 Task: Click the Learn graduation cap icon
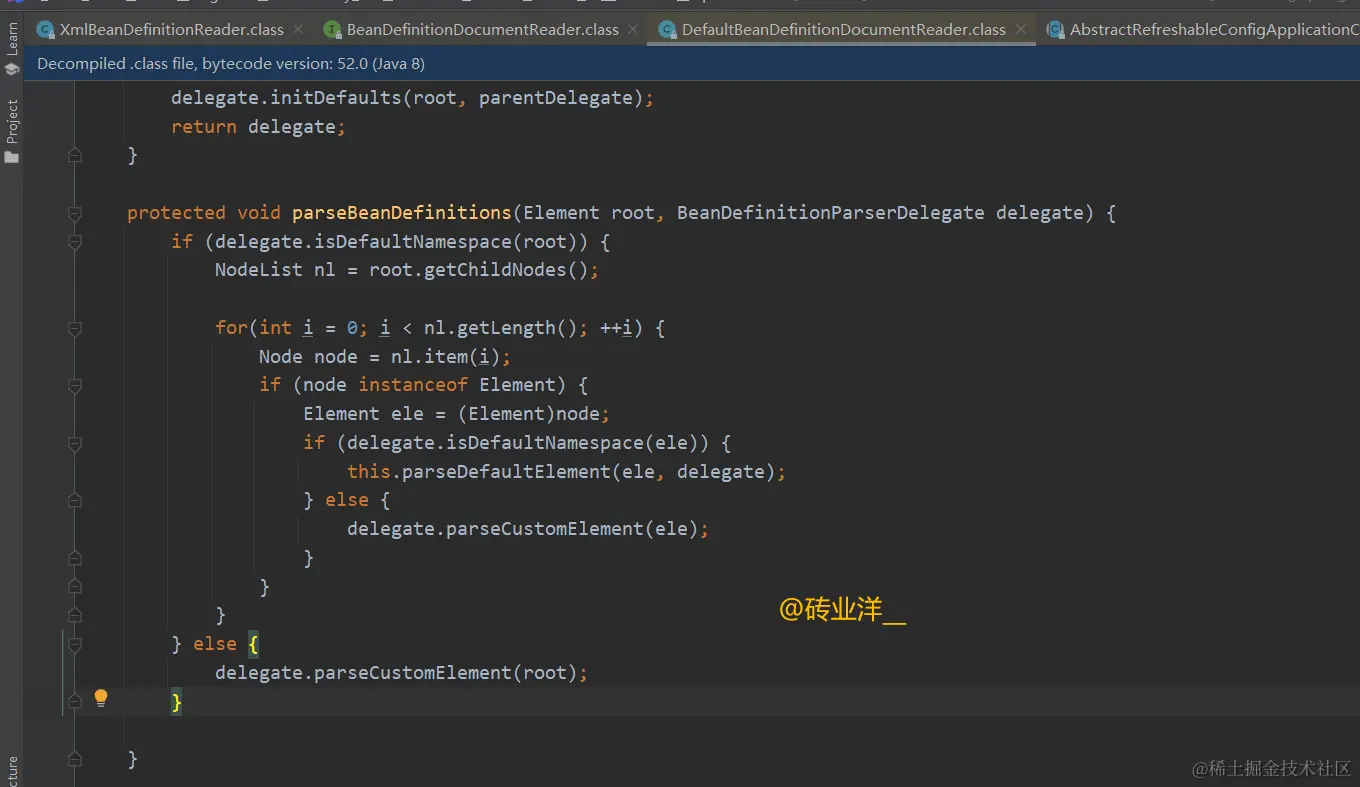[x=12, y=69]
